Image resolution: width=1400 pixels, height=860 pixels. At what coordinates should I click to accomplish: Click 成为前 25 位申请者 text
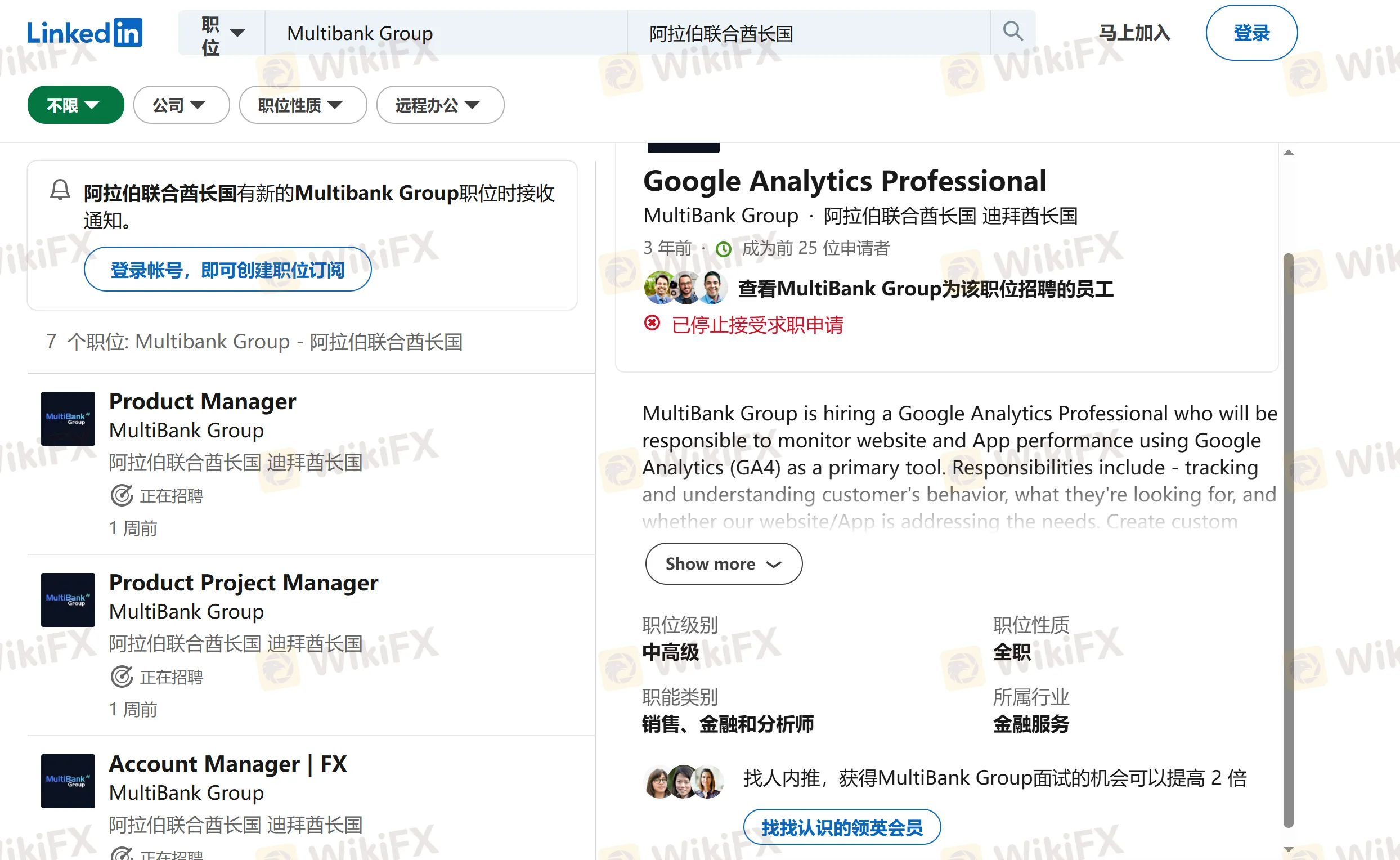pyautogui.click(x=816, y=248)
